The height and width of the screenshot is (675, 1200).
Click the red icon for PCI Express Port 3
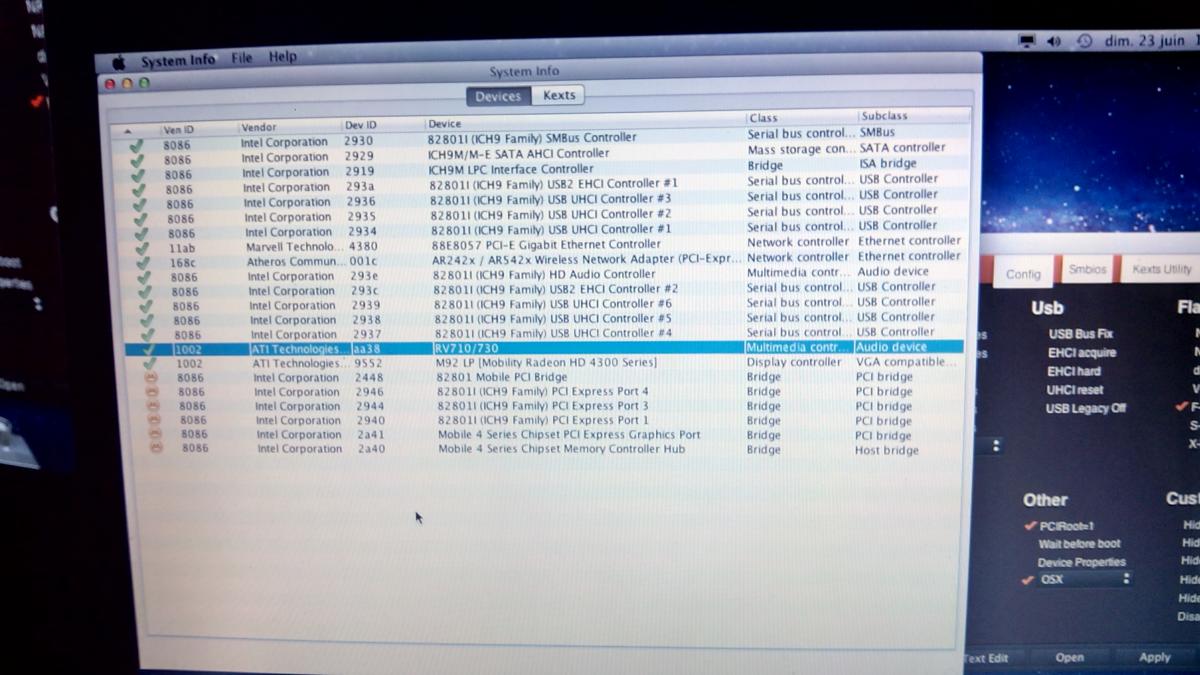[154, 406]
